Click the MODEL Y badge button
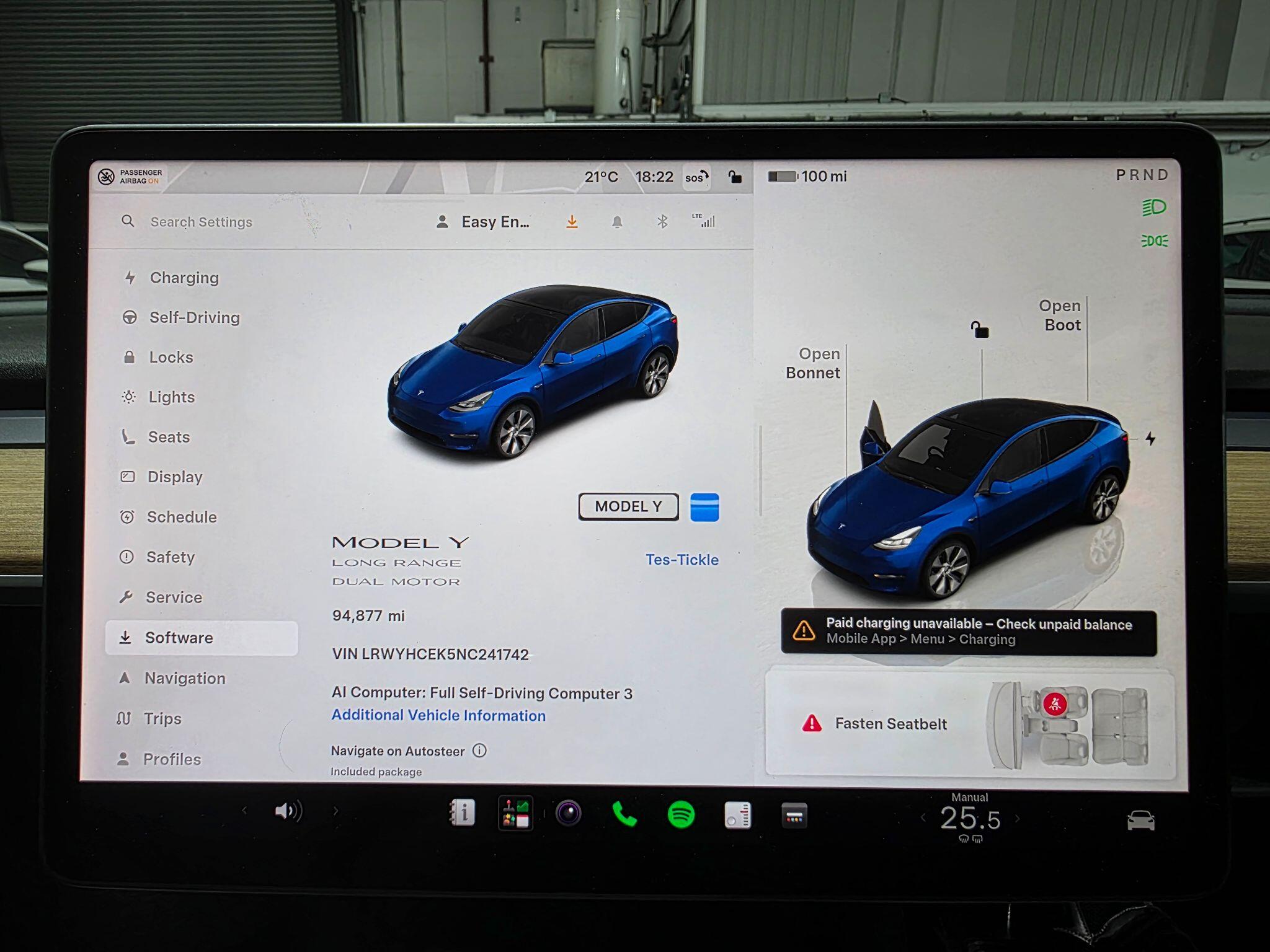Screen dimensions: 1270x952 tap(628, 506)
